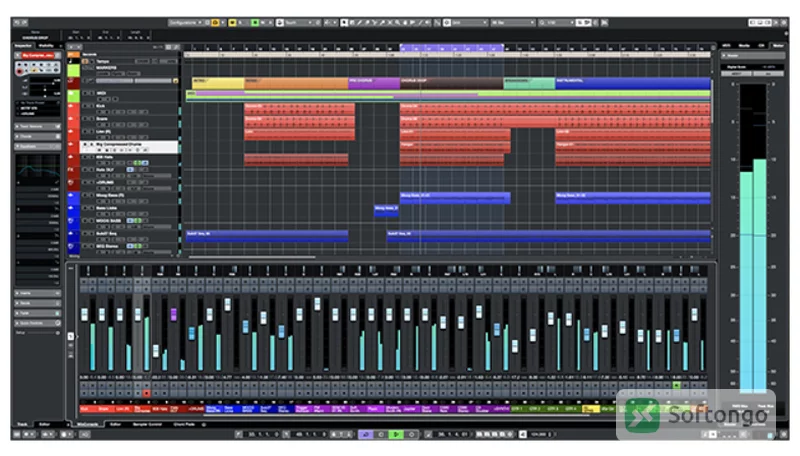This screenshot has height=456, width=800.
Task: Mute the Sub37 Seq track
Action: tap(85, 234)
